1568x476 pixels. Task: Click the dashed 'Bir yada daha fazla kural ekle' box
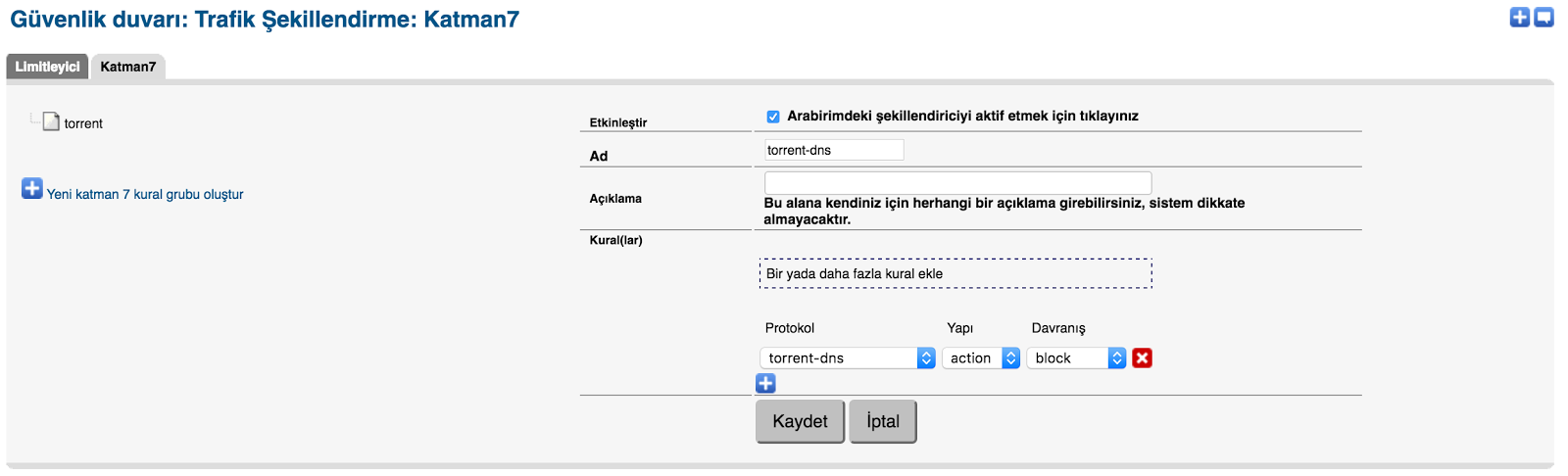pos(955,273)
